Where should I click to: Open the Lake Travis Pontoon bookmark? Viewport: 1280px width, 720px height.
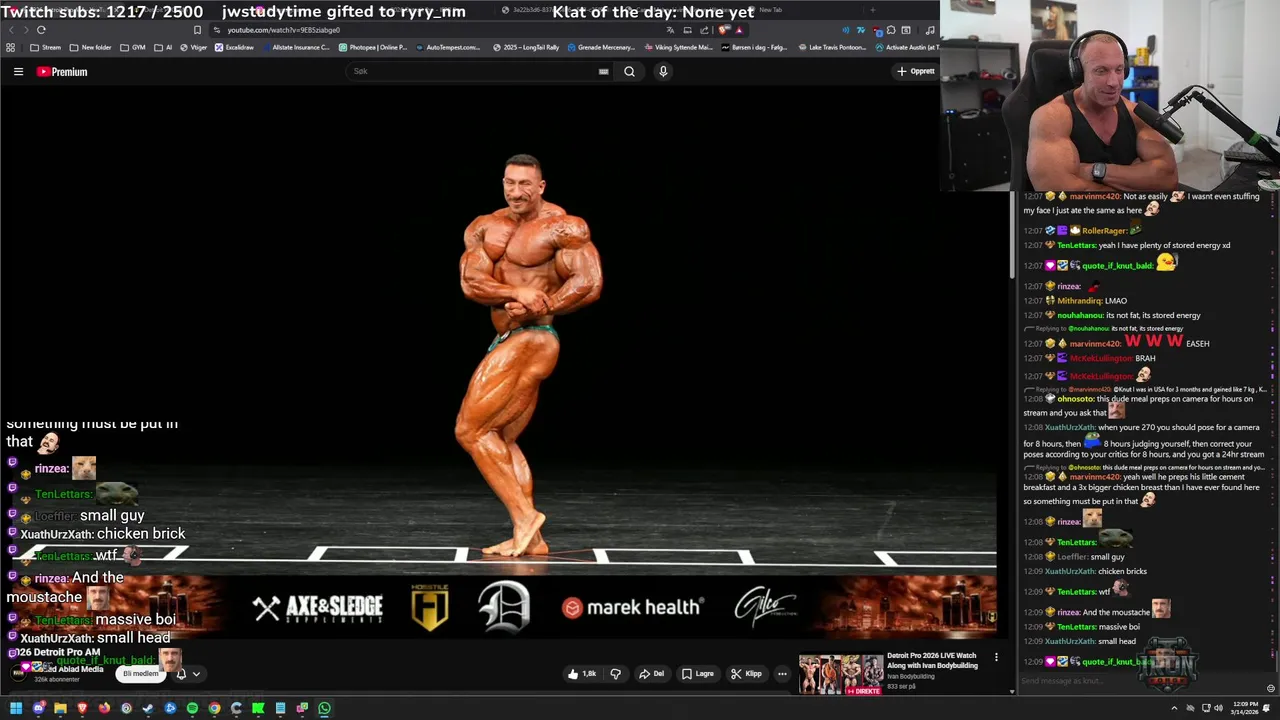[x=832, y=47]
